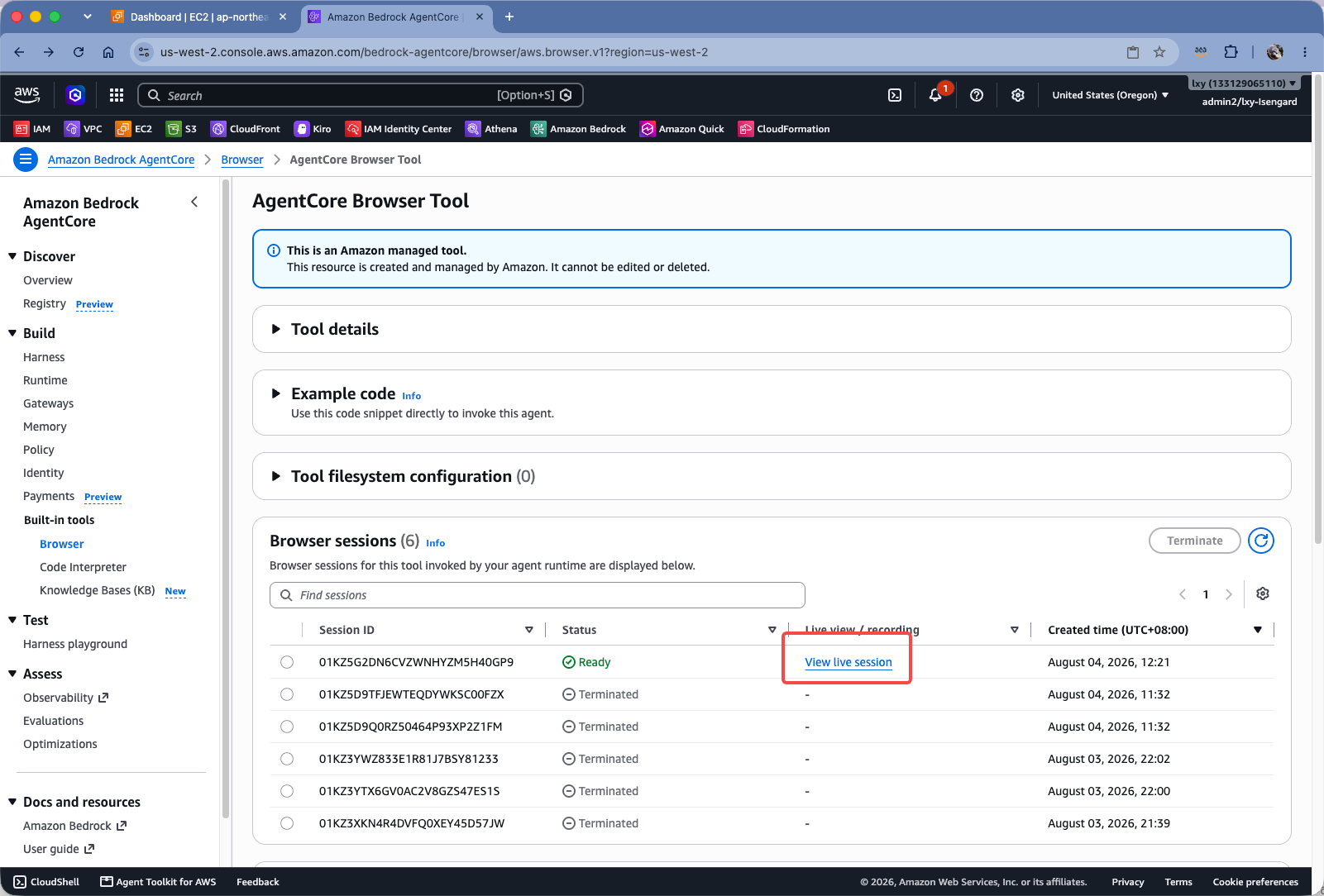Collapse the Amazon Bedrock AgentCore sidebar

tap(194, 202)
